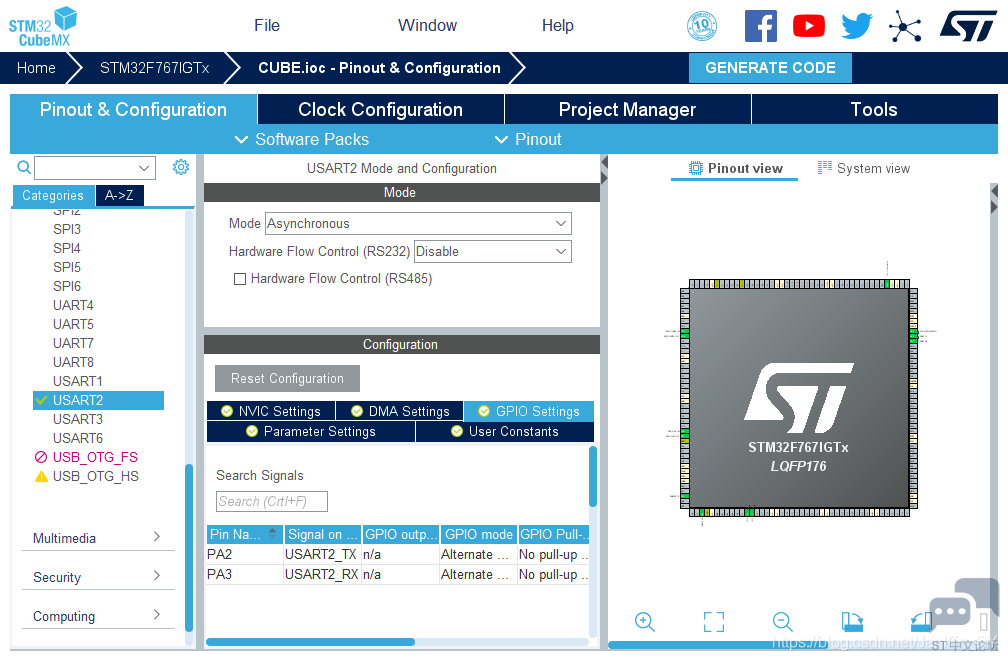This screenshot has width=1008, height=661.
Task: Open the Help menu
Action: [x=557, y=26]
